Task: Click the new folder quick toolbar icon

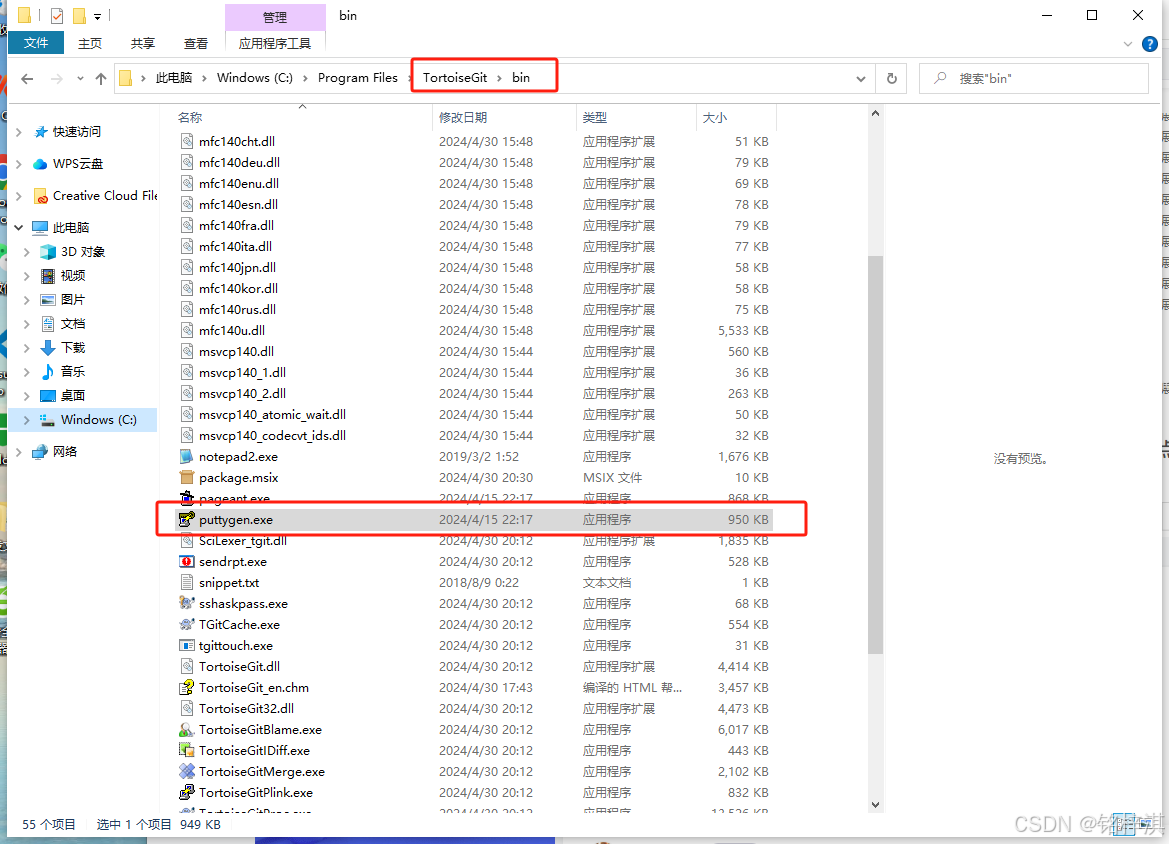Action: pyautogui.click(x=79, y=15)
